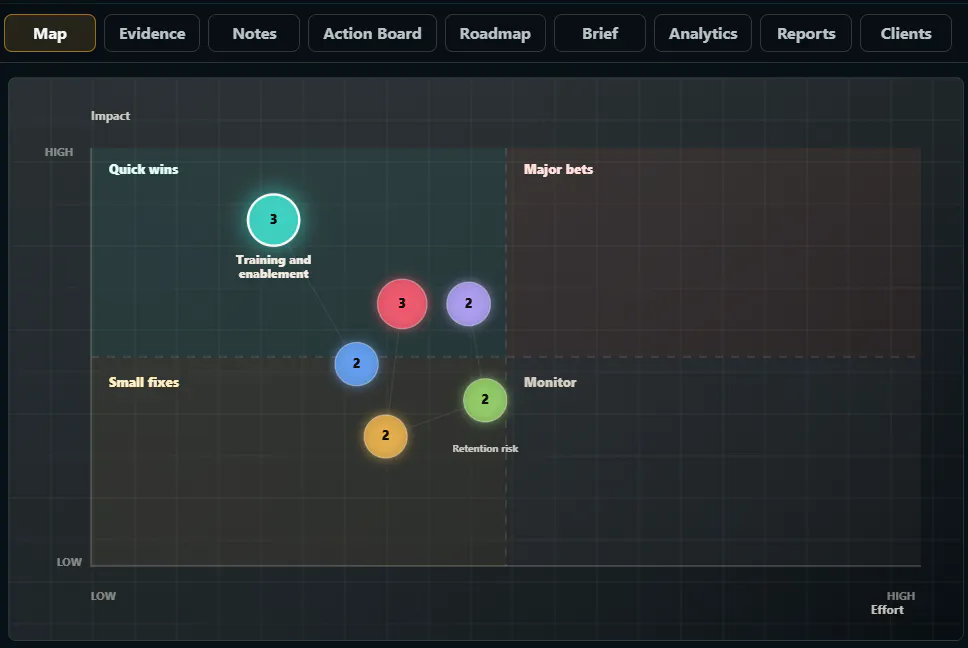Click the Retention risk label text
The image size is (968, 648).
485,449
